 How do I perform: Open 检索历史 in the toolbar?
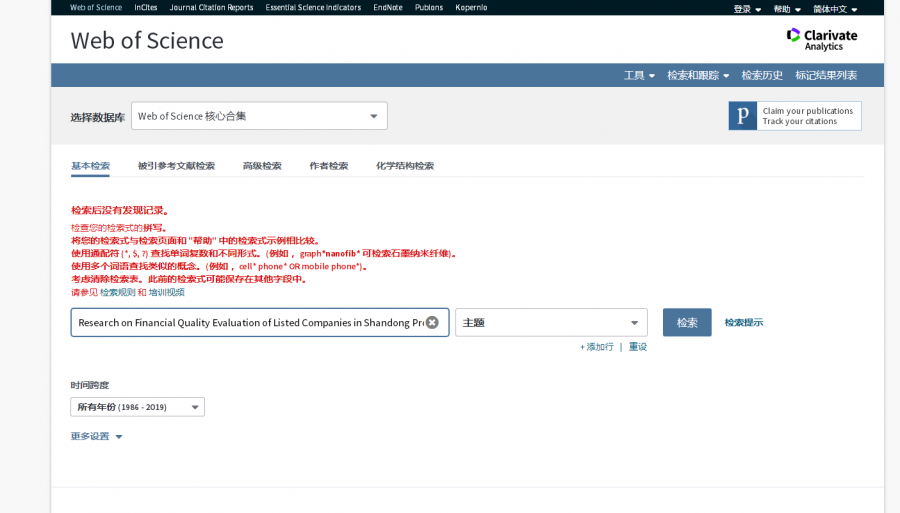coord(762,76)
